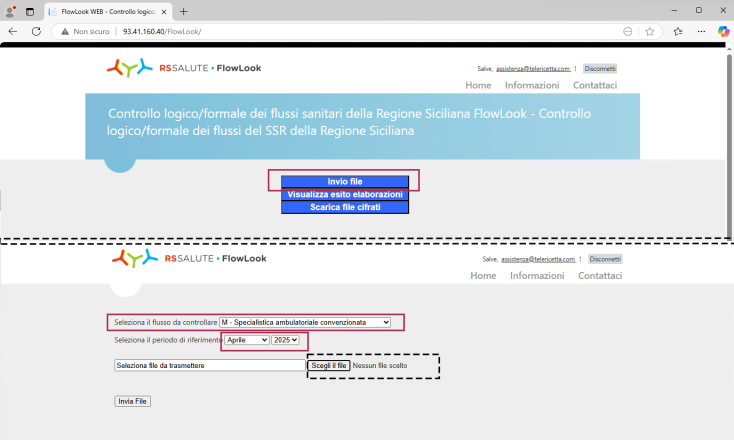
Task: Reload the FlowLook page
Action: point(37,31)
